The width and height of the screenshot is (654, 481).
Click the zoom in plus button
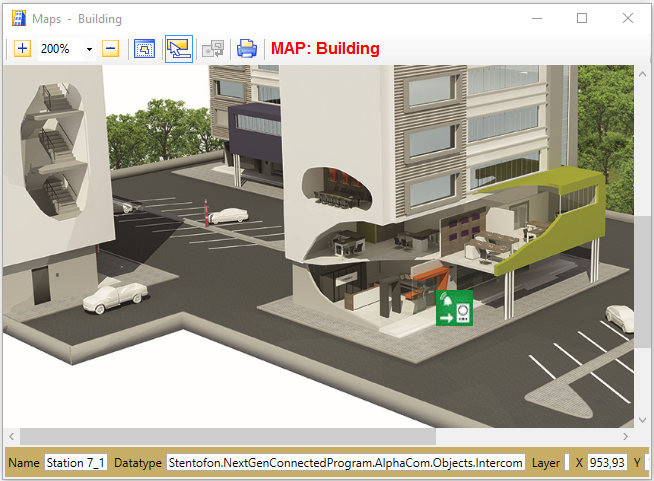[x=23, y=48]
